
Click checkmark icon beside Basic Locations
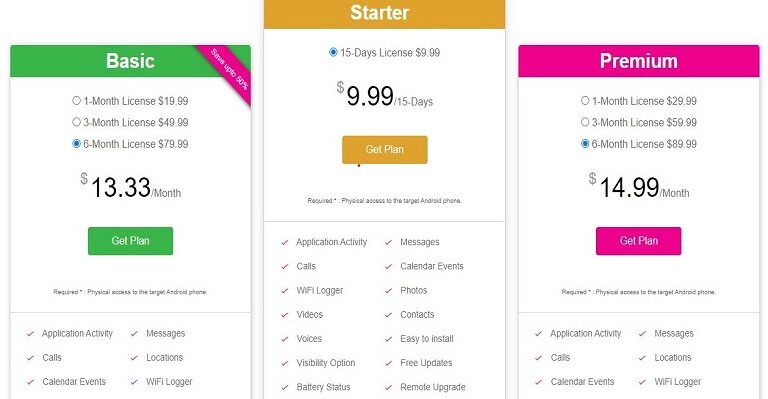(134, 358)
